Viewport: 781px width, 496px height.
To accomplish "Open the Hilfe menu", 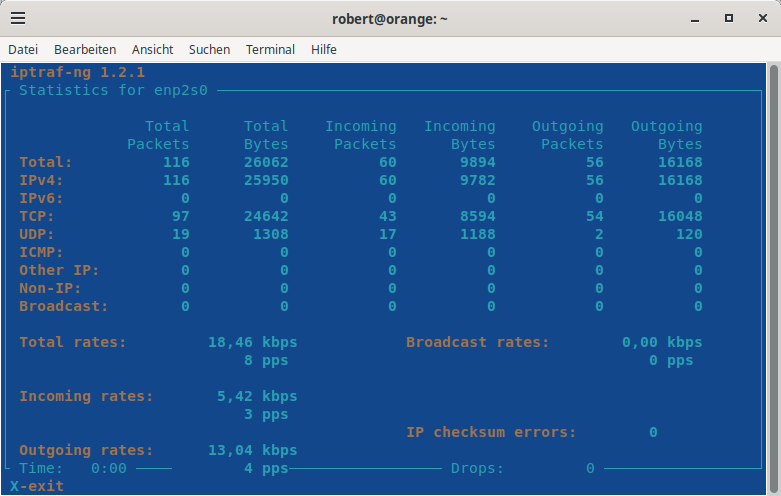I will (x=324, y=49).
